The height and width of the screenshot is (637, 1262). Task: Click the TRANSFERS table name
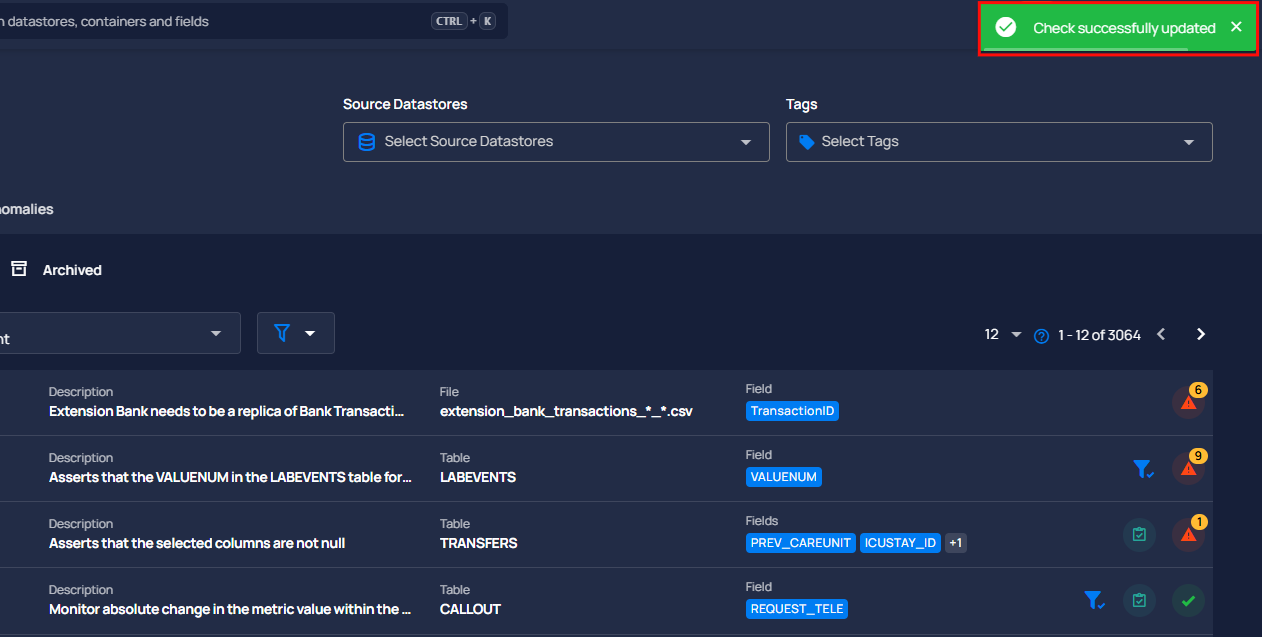point(479,543)
